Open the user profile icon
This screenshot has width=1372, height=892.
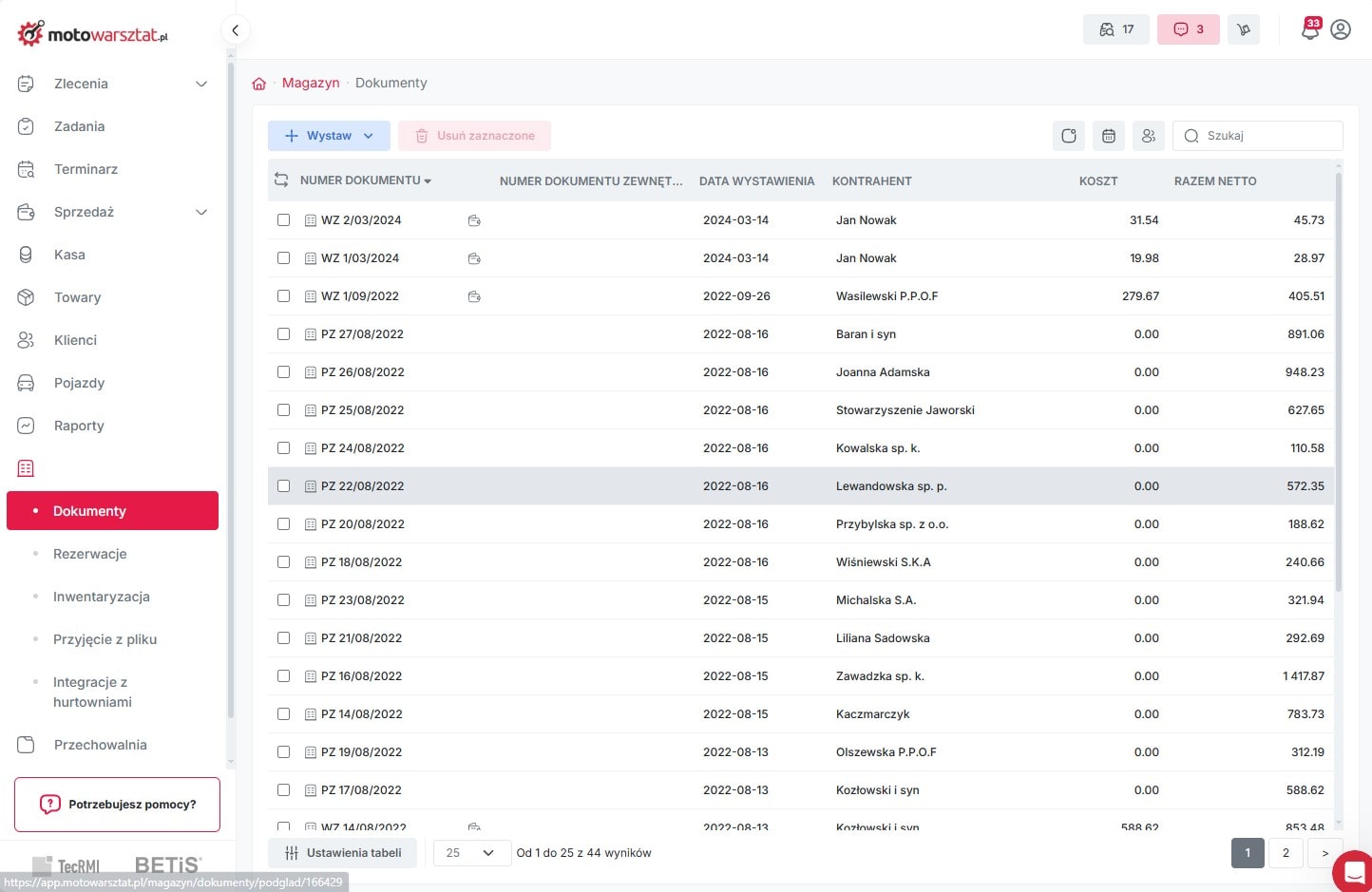point(1341,29)
